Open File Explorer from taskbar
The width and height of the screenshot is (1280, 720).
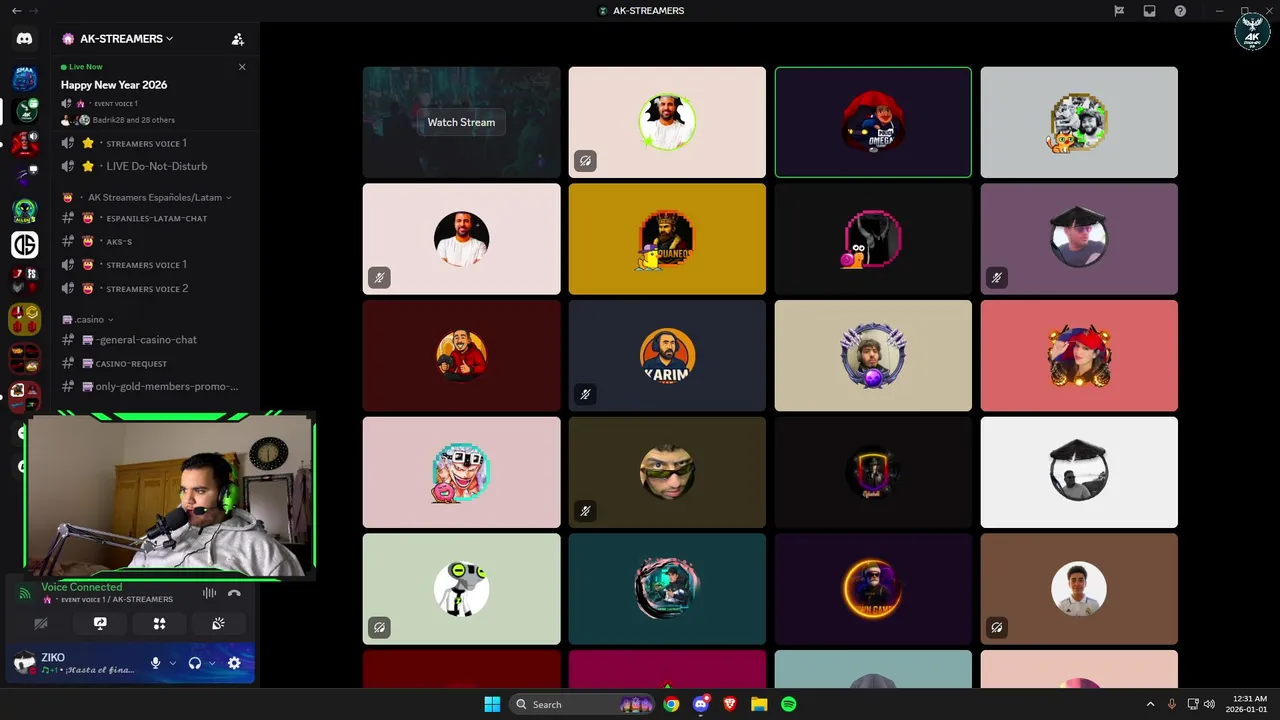pos(759,704)
